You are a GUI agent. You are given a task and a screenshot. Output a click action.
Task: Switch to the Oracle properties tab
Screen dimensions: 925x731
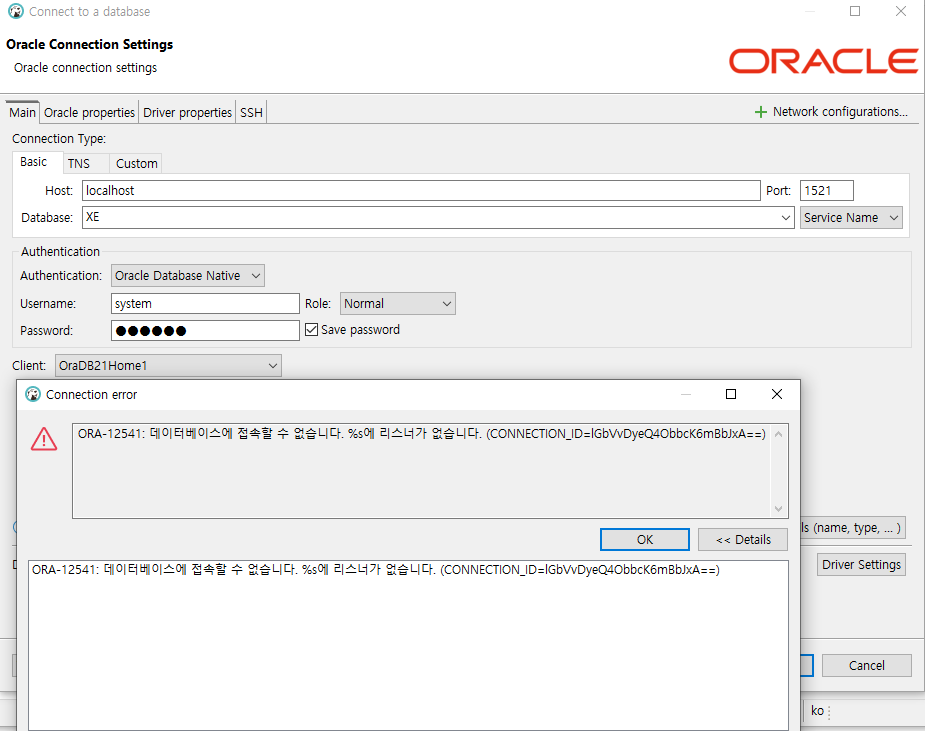[89, 113]
